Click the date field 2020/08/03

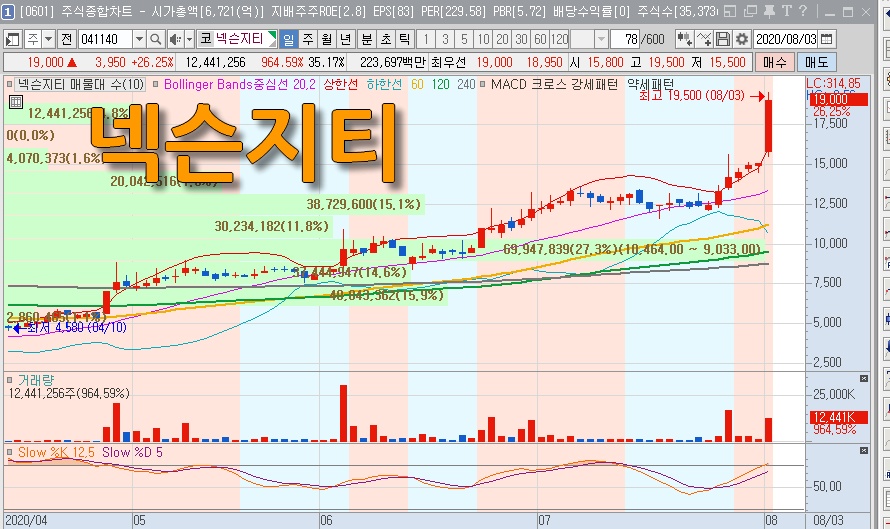[786, 39]
